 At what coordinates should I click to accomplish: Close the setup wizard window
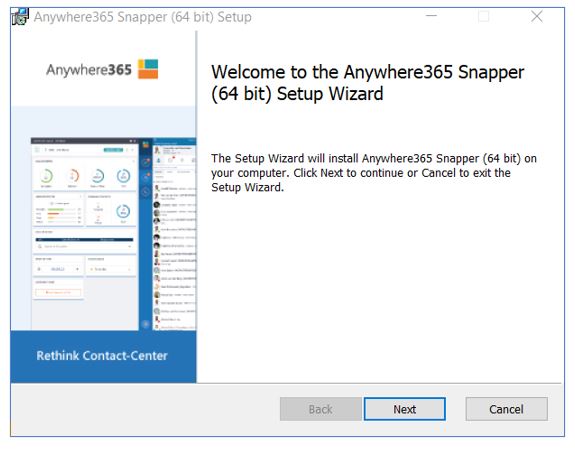click(536, 16)
